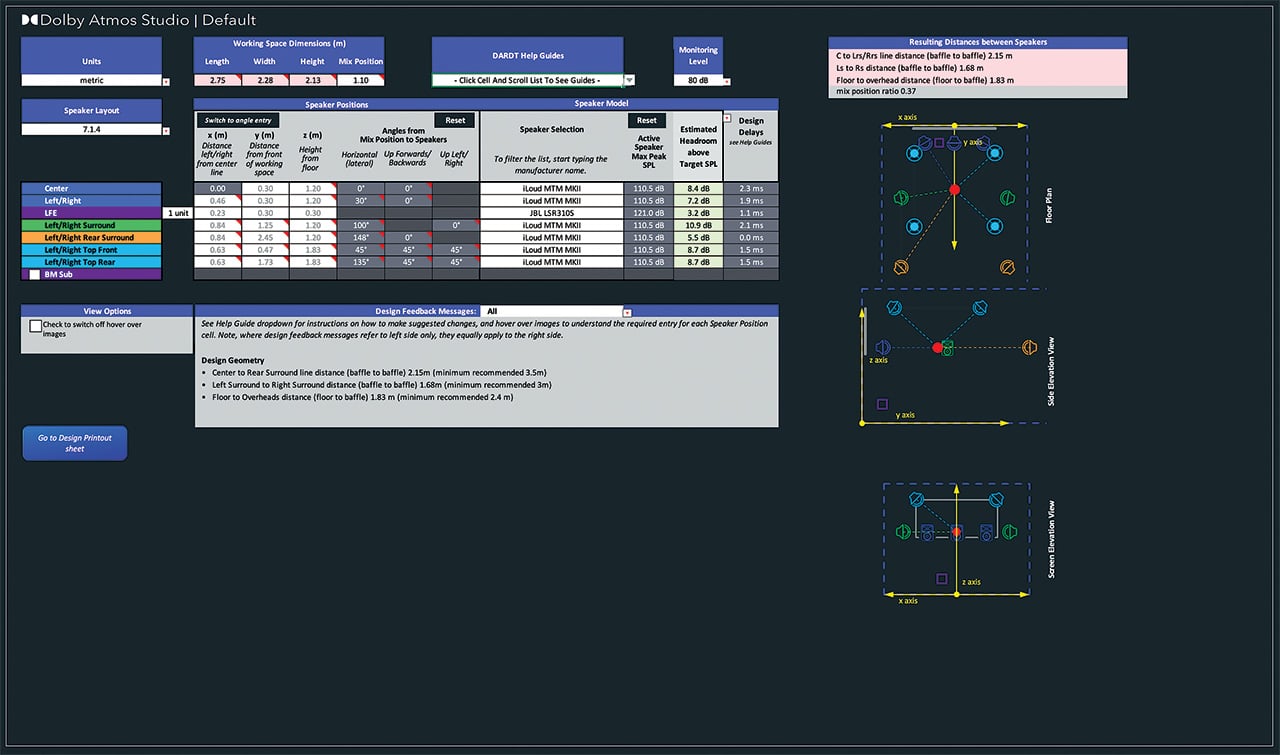Click the 'Ls to Rs distance' result line
This screenshot has height=755, width=1280.
coord(978,68)
